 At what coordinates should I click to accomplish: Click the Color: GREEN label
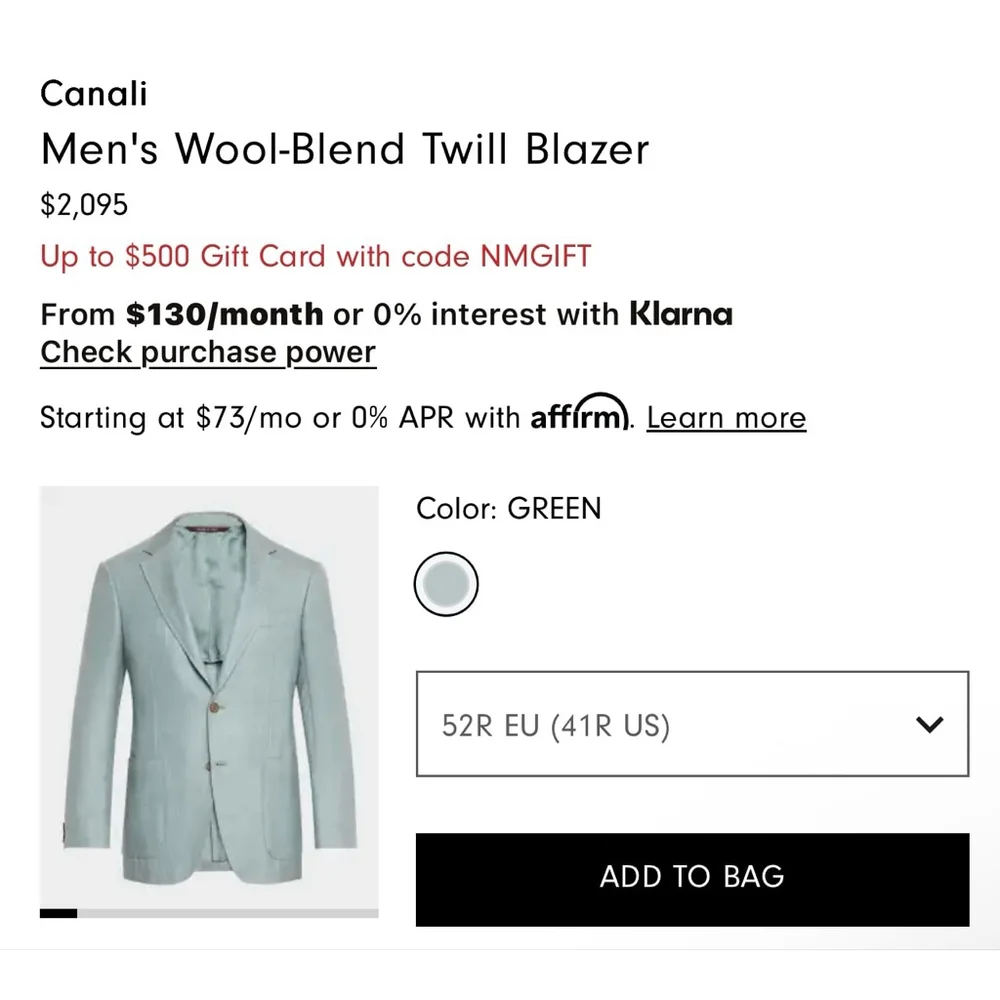pos(508,509)
